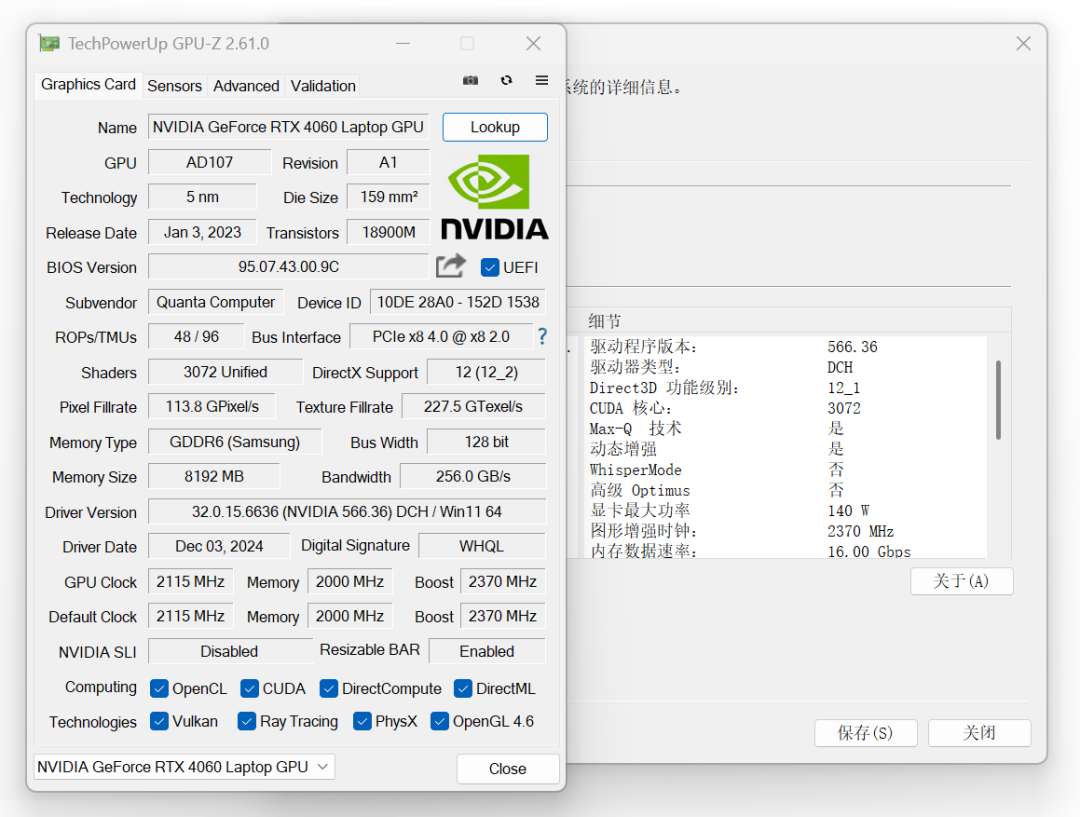Click the Digital Signature WHQL value
Viewport: 1080px width, 817px height.
coord(481,546)
